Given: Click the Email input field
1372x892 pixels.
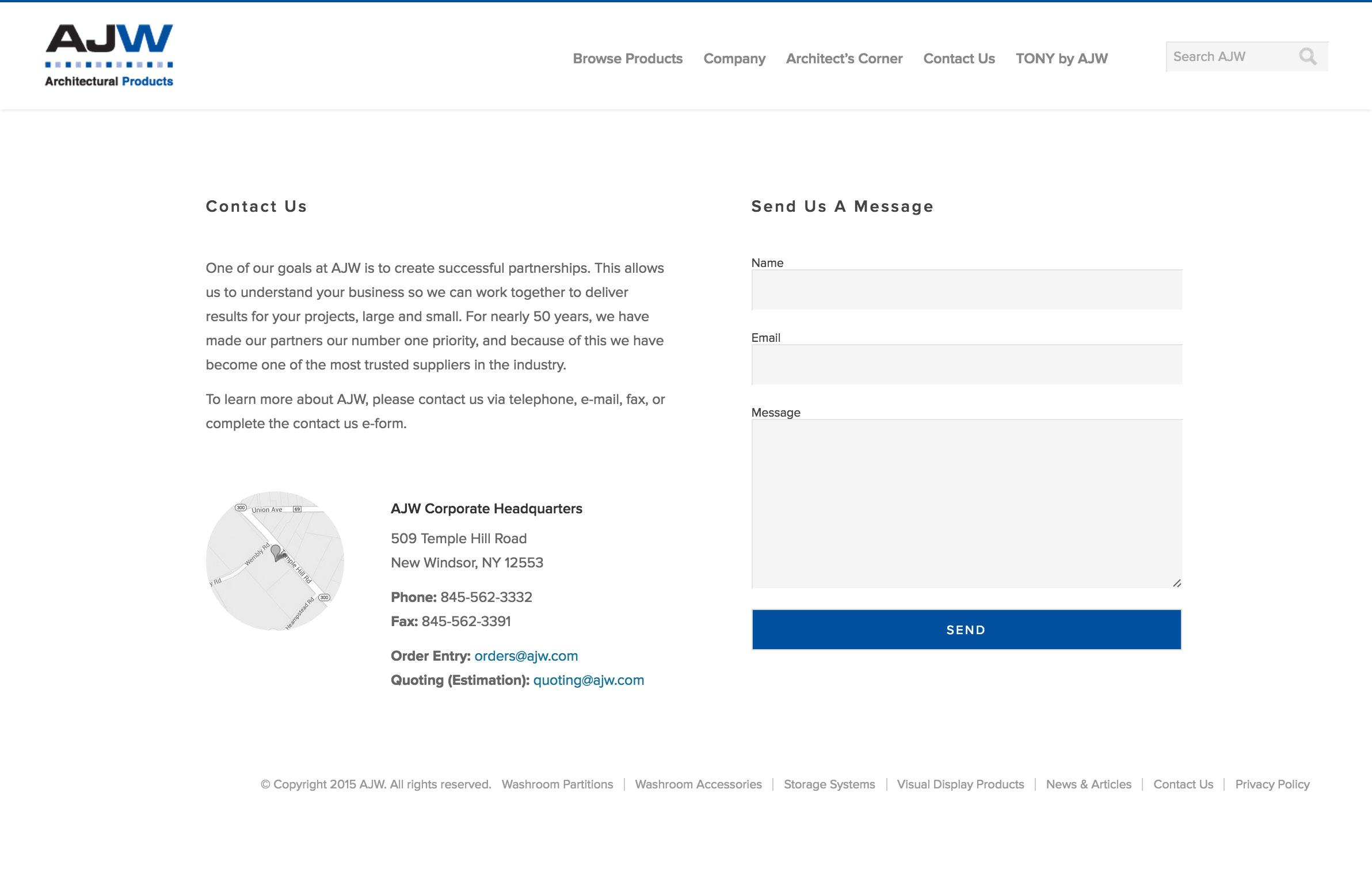Looking at the screenshot, I should (967, 365).
